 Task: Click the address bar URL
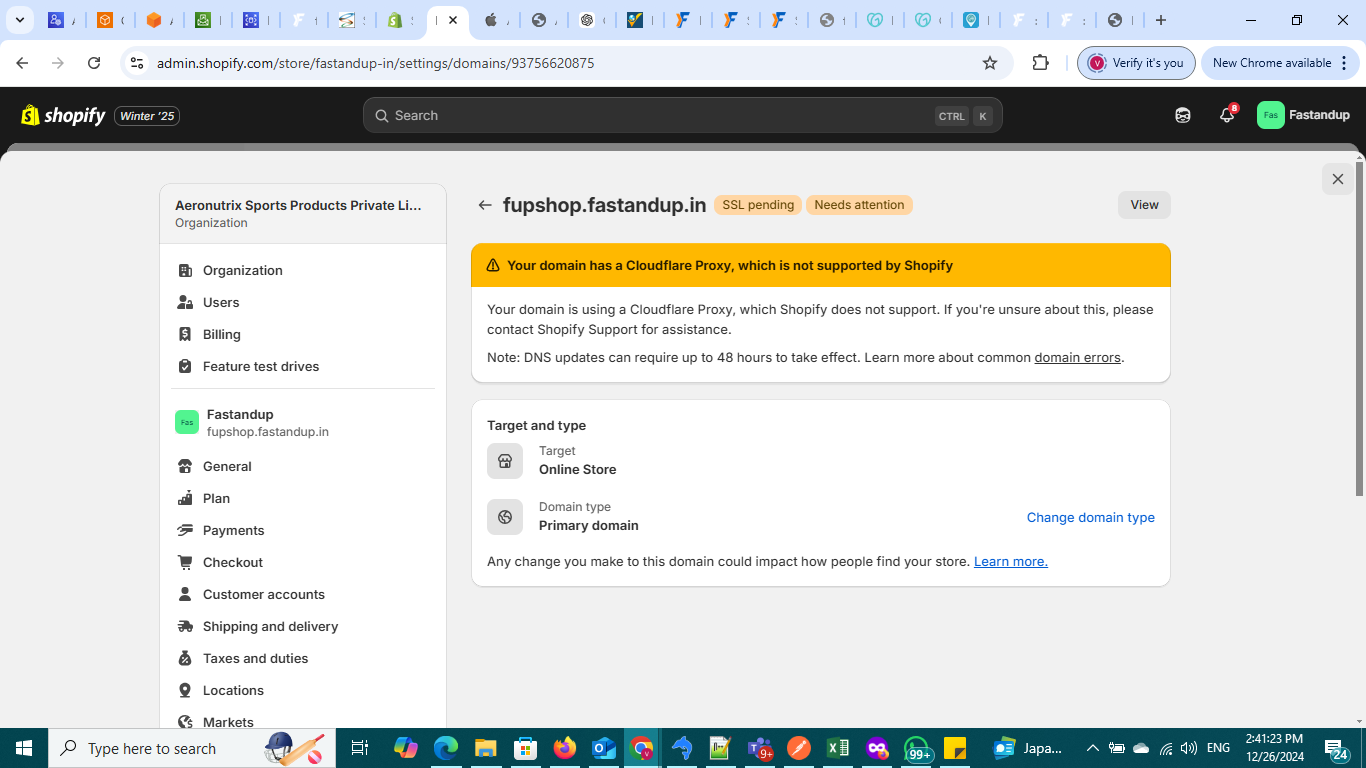tap(376, 63)
